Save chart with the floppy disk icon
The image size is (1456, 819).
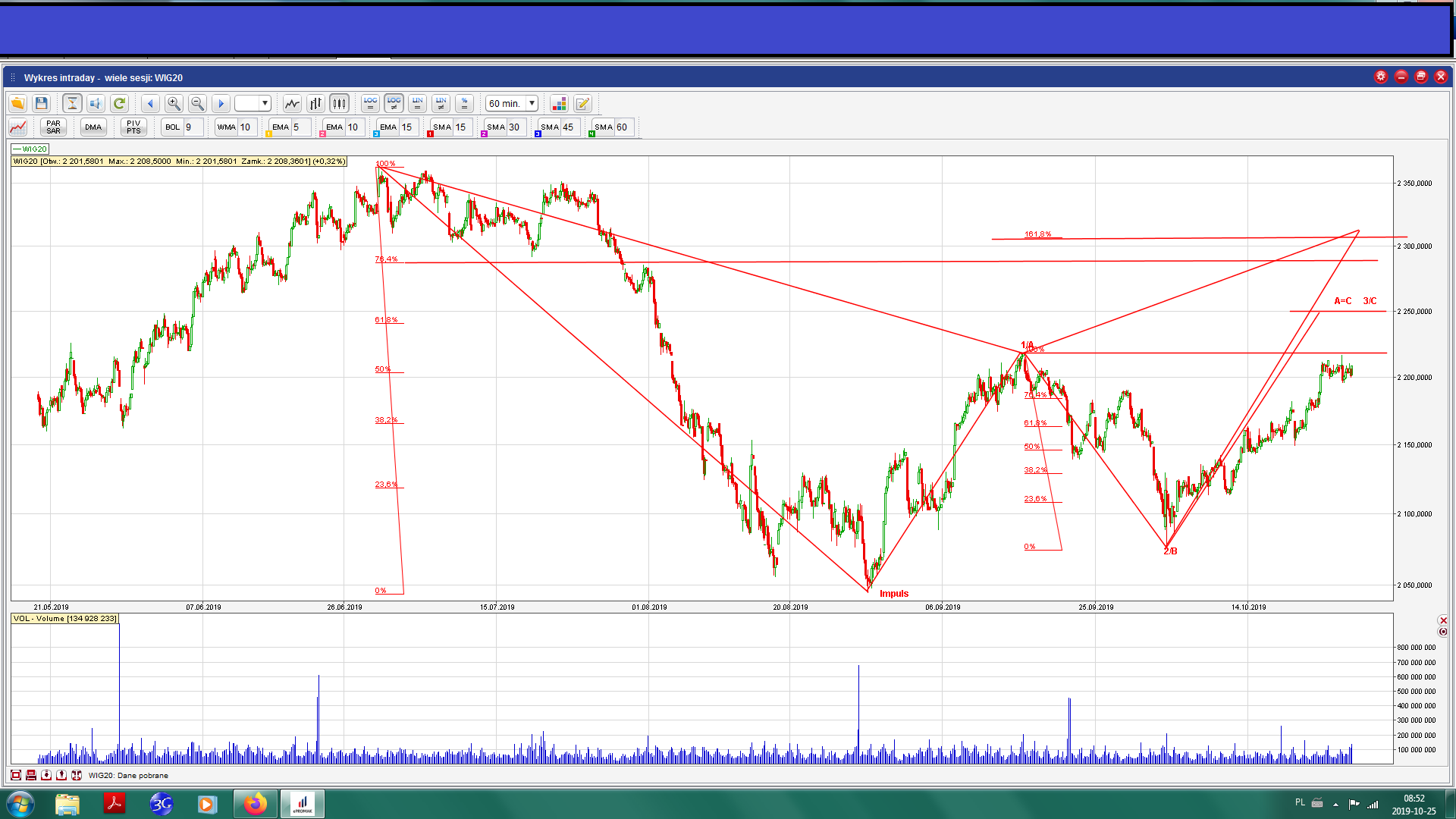click(x=42, y=104)
